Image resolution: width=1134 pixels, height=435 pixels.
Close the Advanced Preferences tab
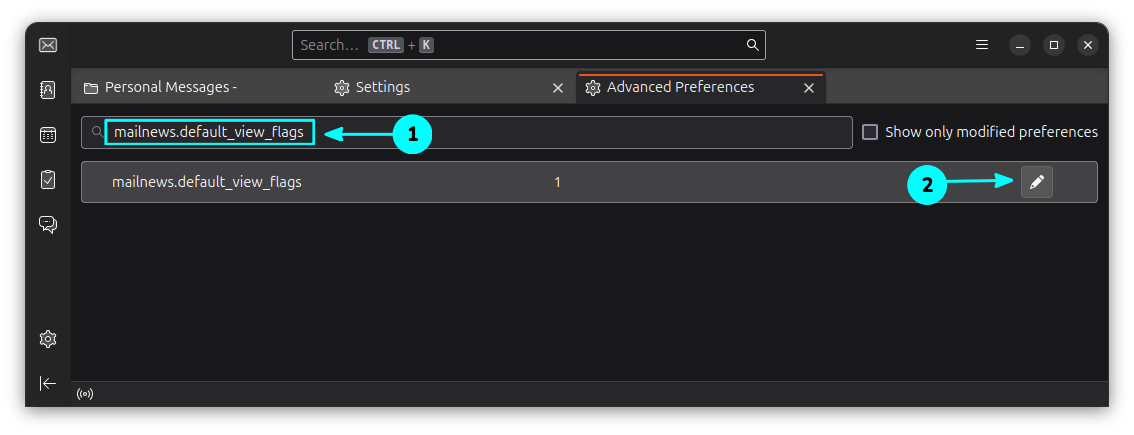809,88
